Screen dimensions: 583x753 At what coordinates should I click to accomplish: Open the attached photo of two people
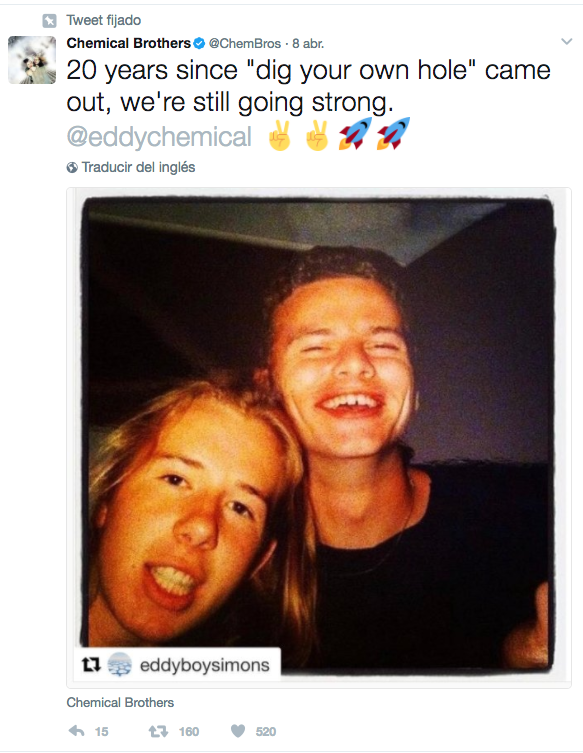tap(319, 437)
